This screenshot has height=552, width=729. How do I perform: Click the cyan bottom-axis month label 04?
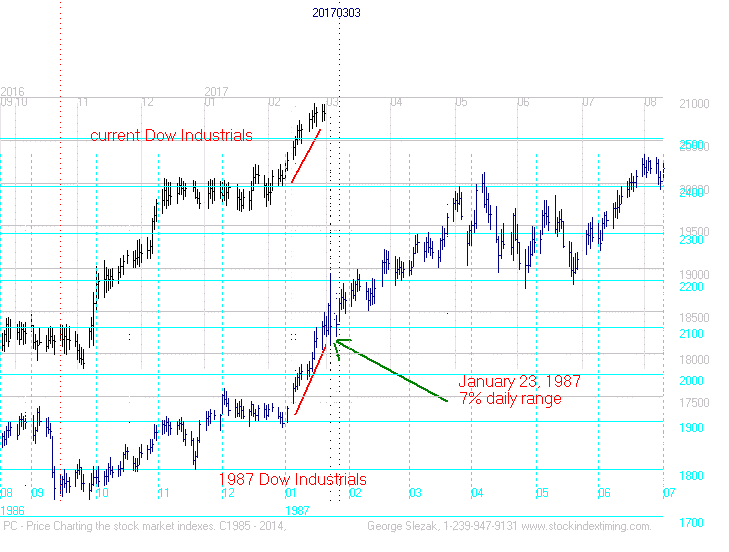pyautogui.click(x=477, y=492)
